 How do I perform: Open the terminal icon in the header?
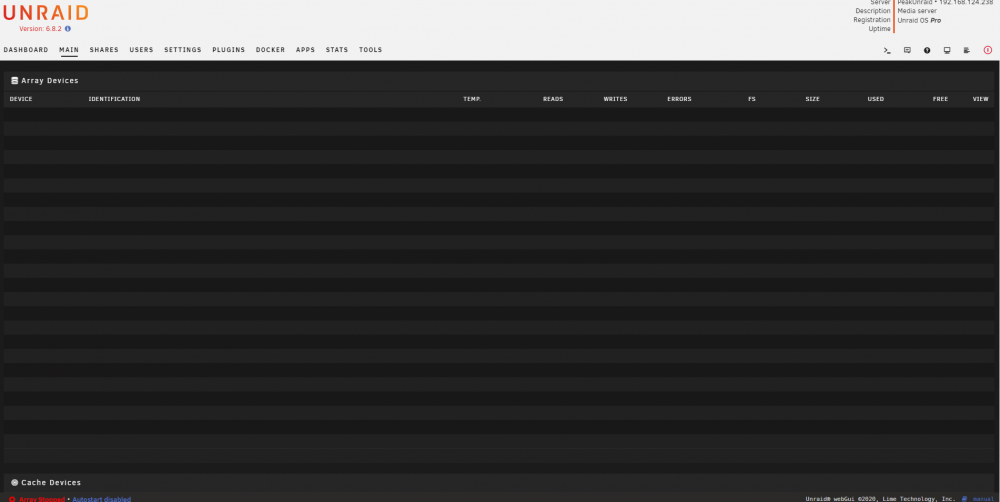coord(886,50)
